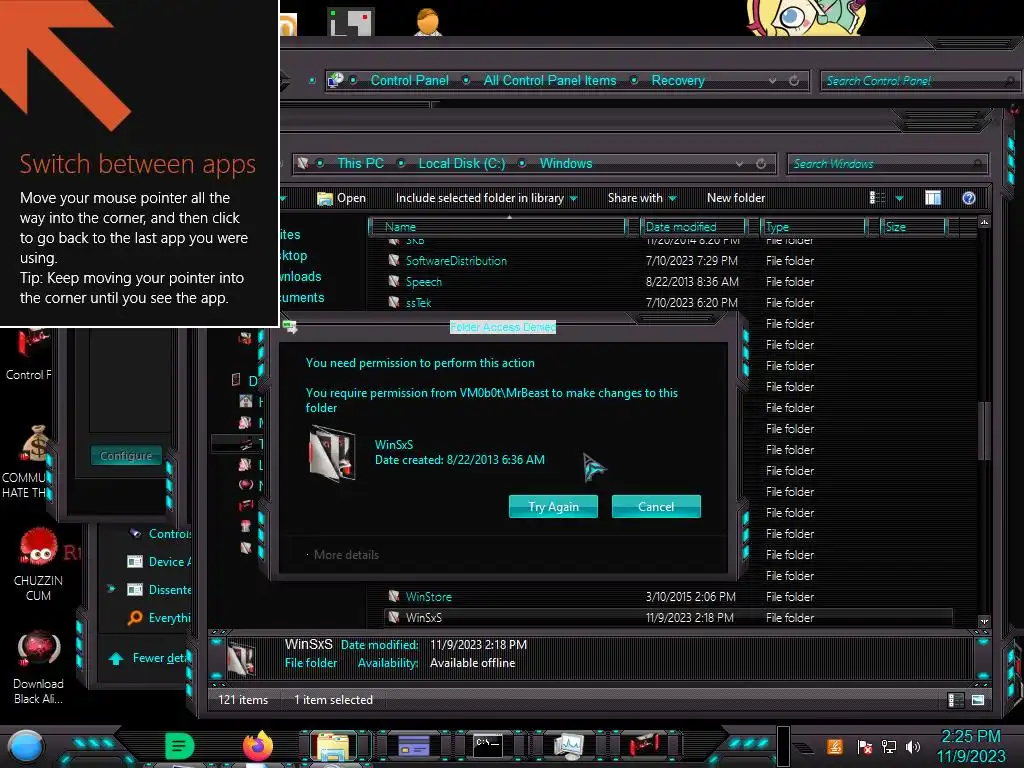Image resolution: width=1024 pixels, height=768 pixels.
Task: Focus the Search Control Panel field
Action: 920,81
